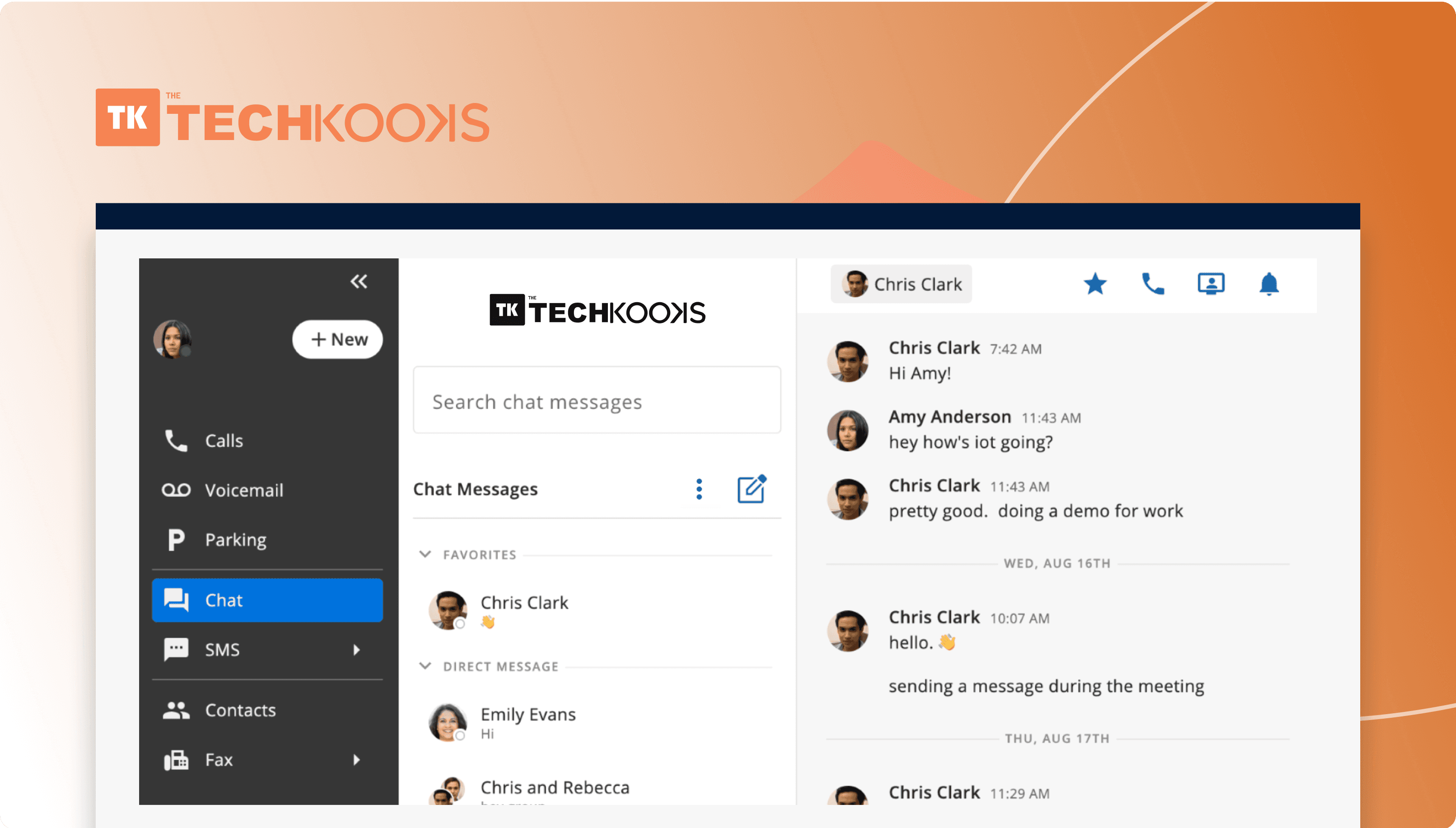Click your profile avatar in sidebar
The image size is (1456, 828).
tap(172, 339)
